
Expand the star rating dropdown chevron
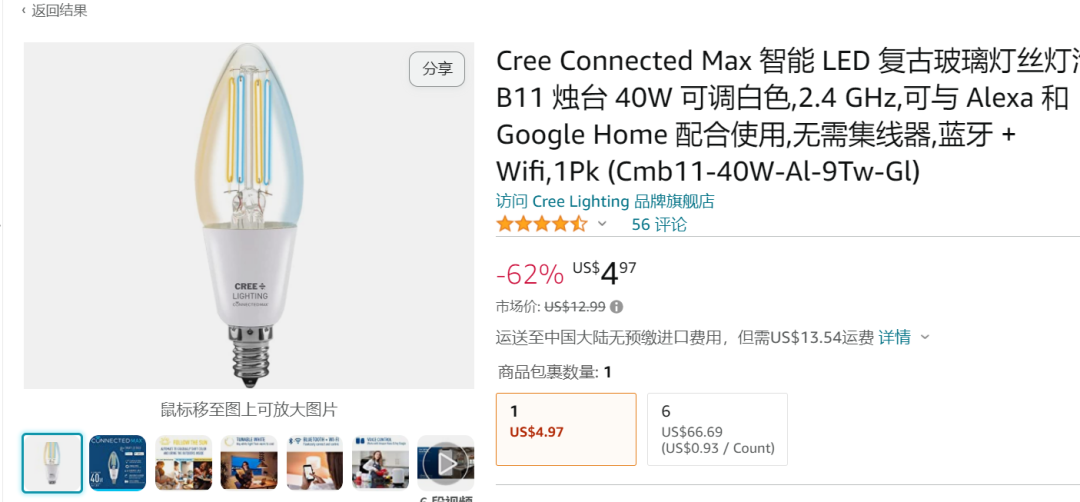602,224
